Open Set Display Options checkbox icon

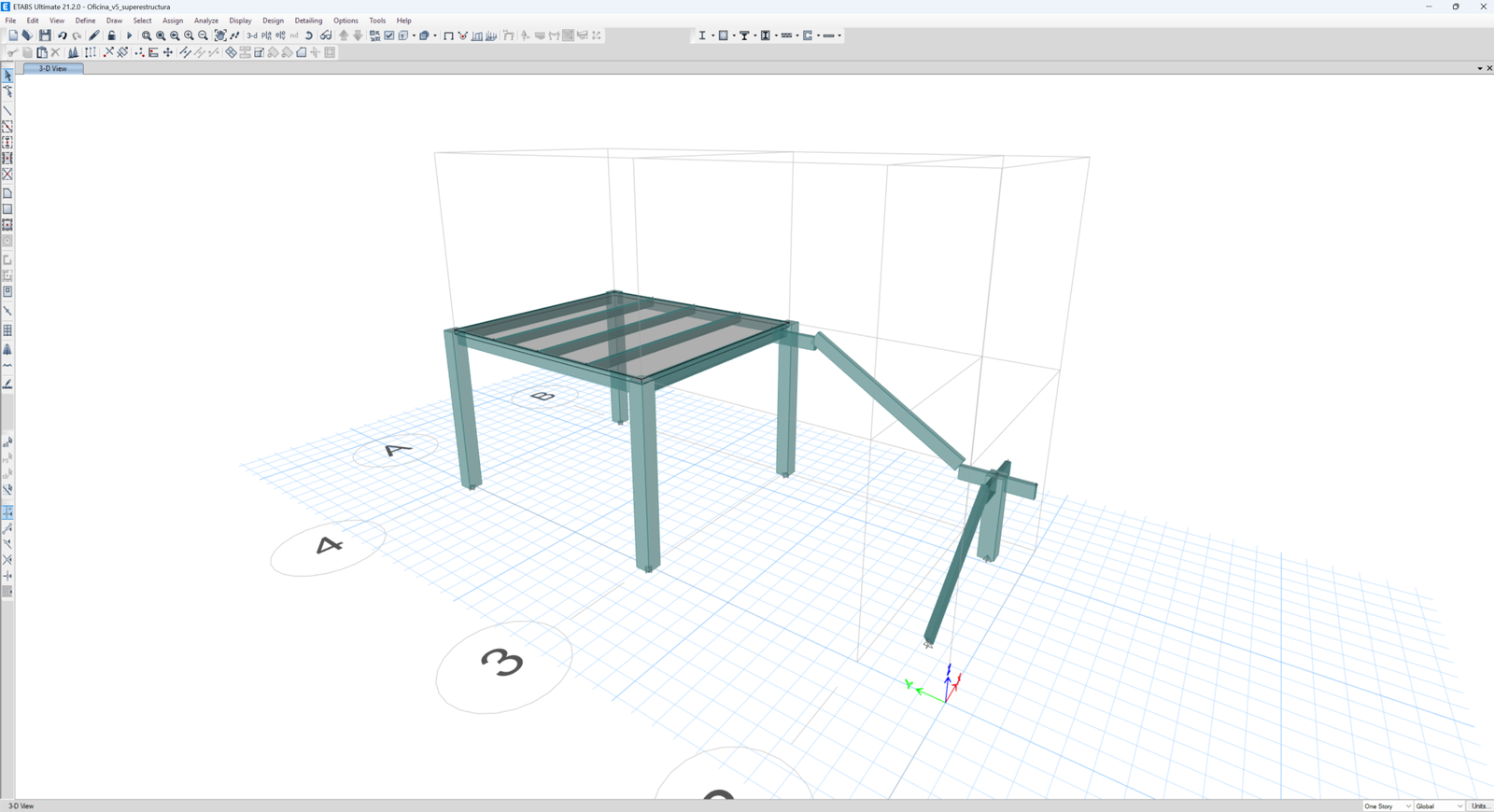click(389, 35)
